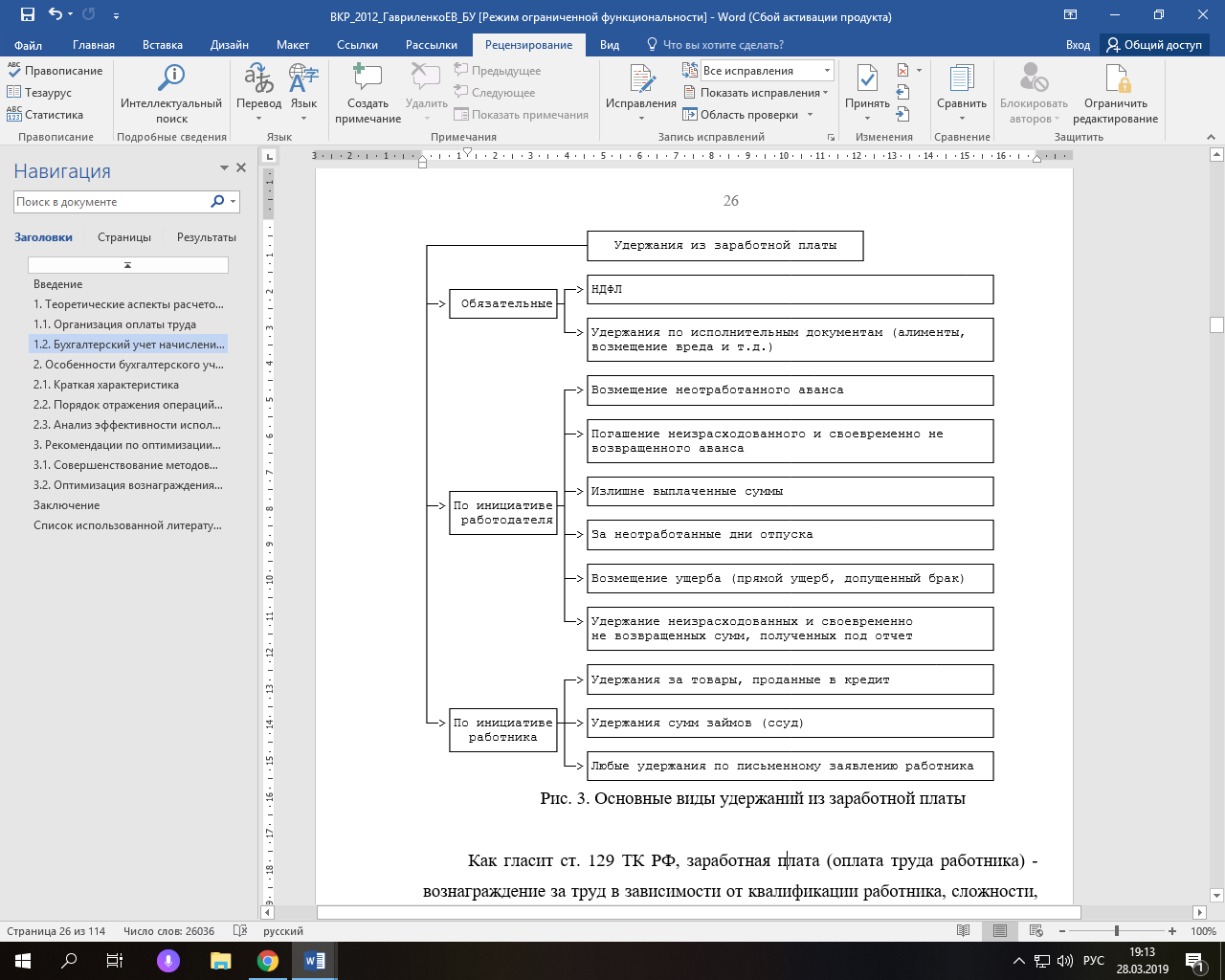Open the notification Action Center
Screen dimensions: 1225x980
tap(1194, 961)
